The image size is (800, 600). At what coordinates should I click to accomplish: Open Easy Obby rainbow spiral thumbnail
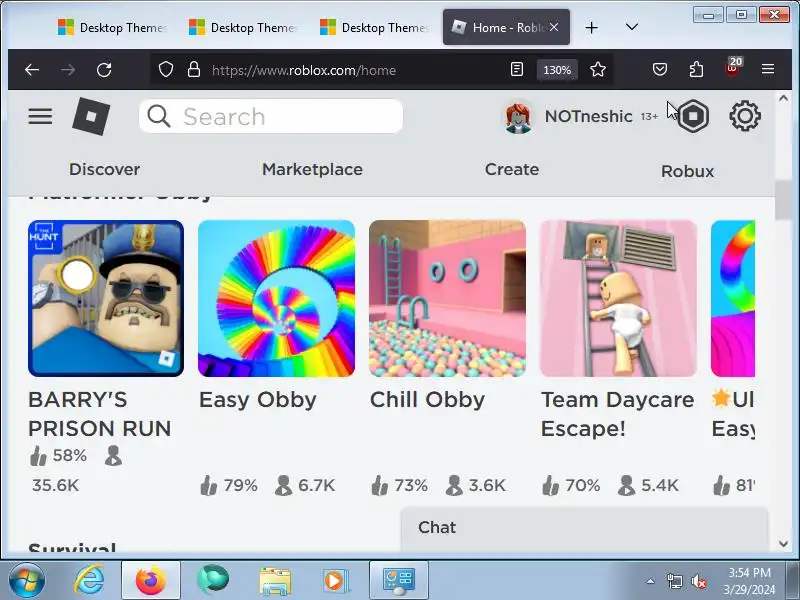tap(277, 298)
